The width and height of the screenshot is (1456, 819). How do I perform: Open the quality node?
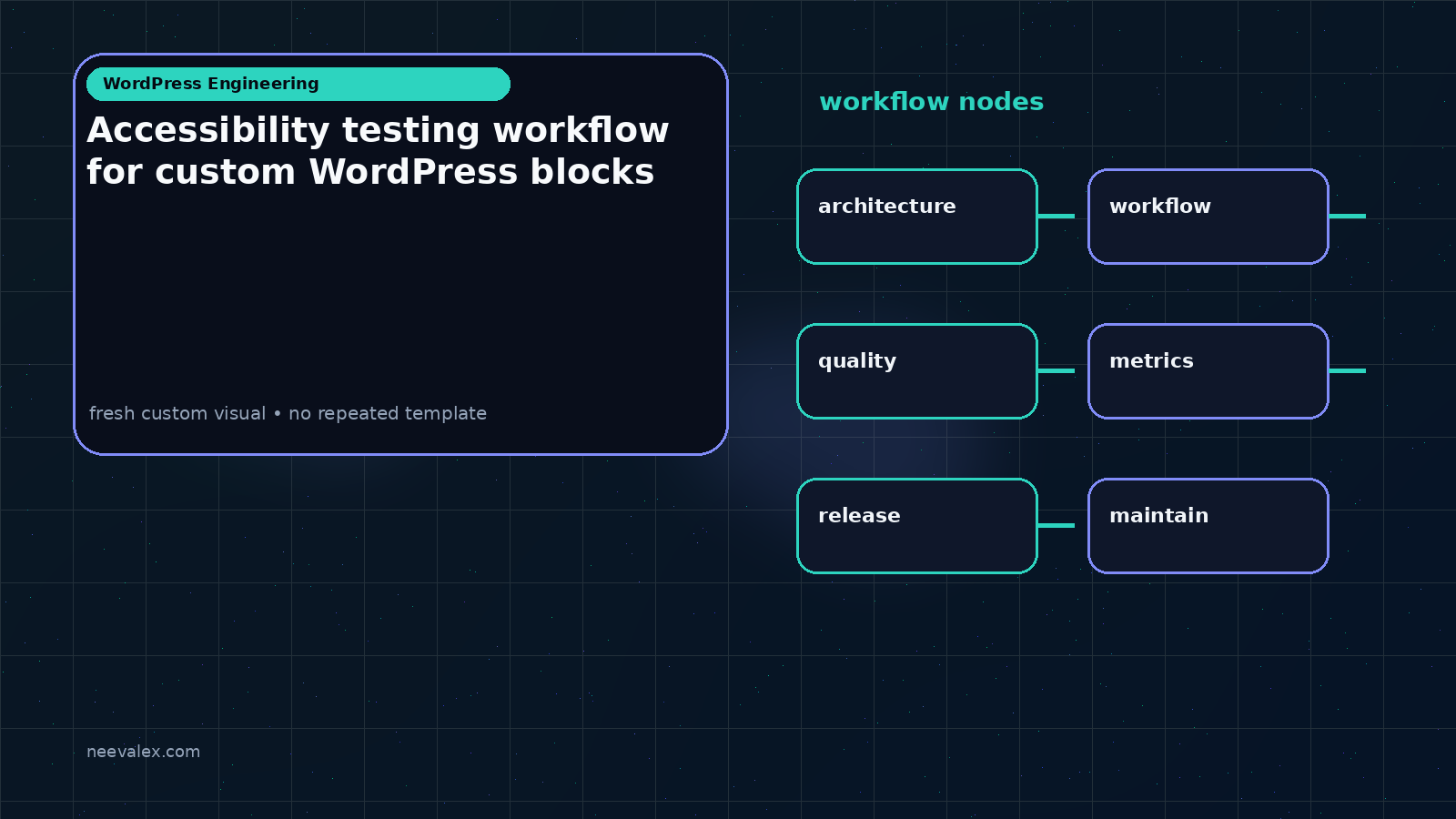(917, 371)
